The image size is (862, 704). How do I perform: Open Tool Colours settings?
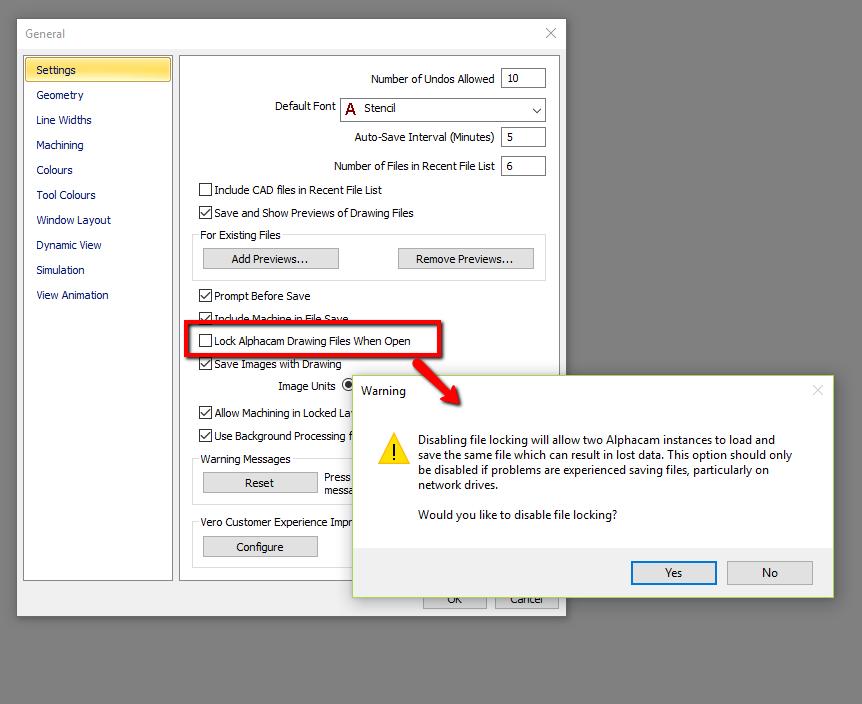pyautogui.click(x=65, y=195)
